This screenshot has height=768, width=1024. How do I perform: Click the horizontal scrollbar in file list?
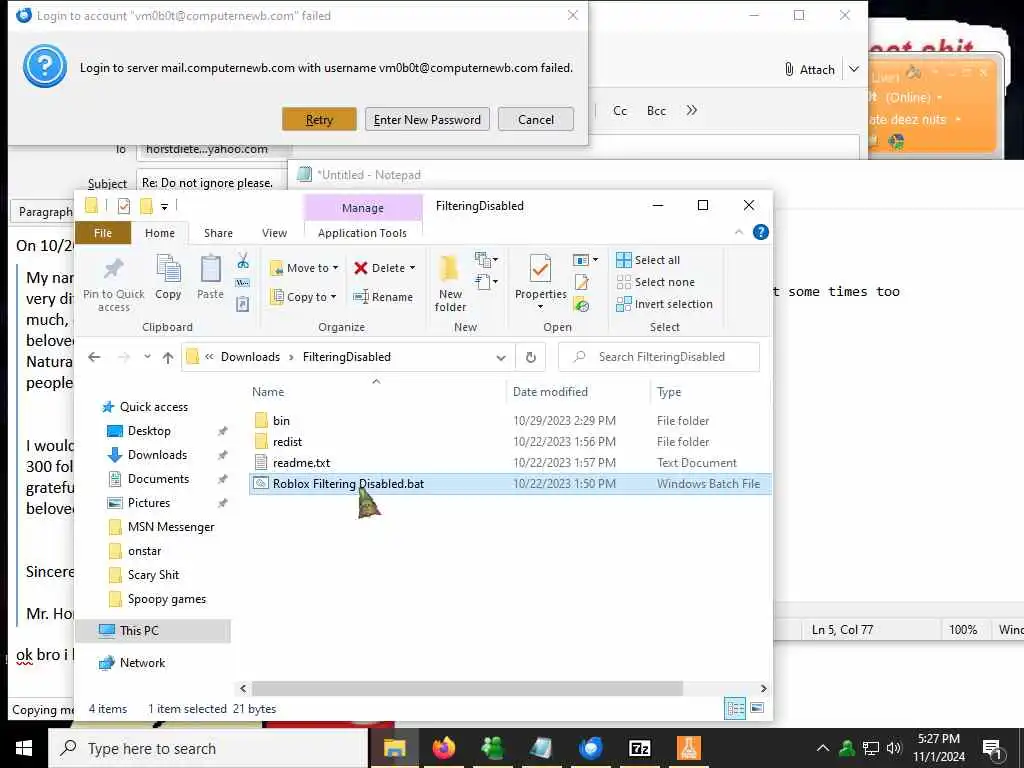467,688
